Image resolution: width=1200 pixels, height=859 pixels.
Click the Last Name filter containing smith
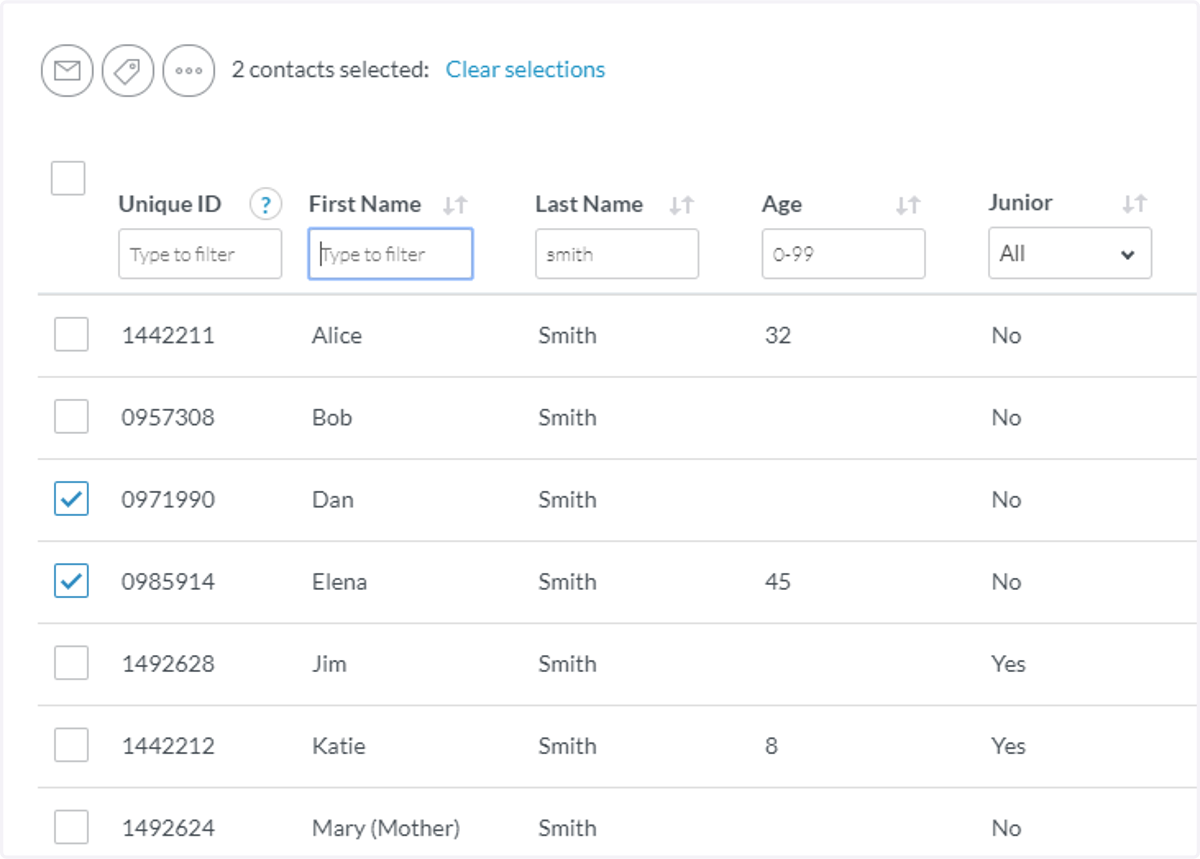[617, 254]
